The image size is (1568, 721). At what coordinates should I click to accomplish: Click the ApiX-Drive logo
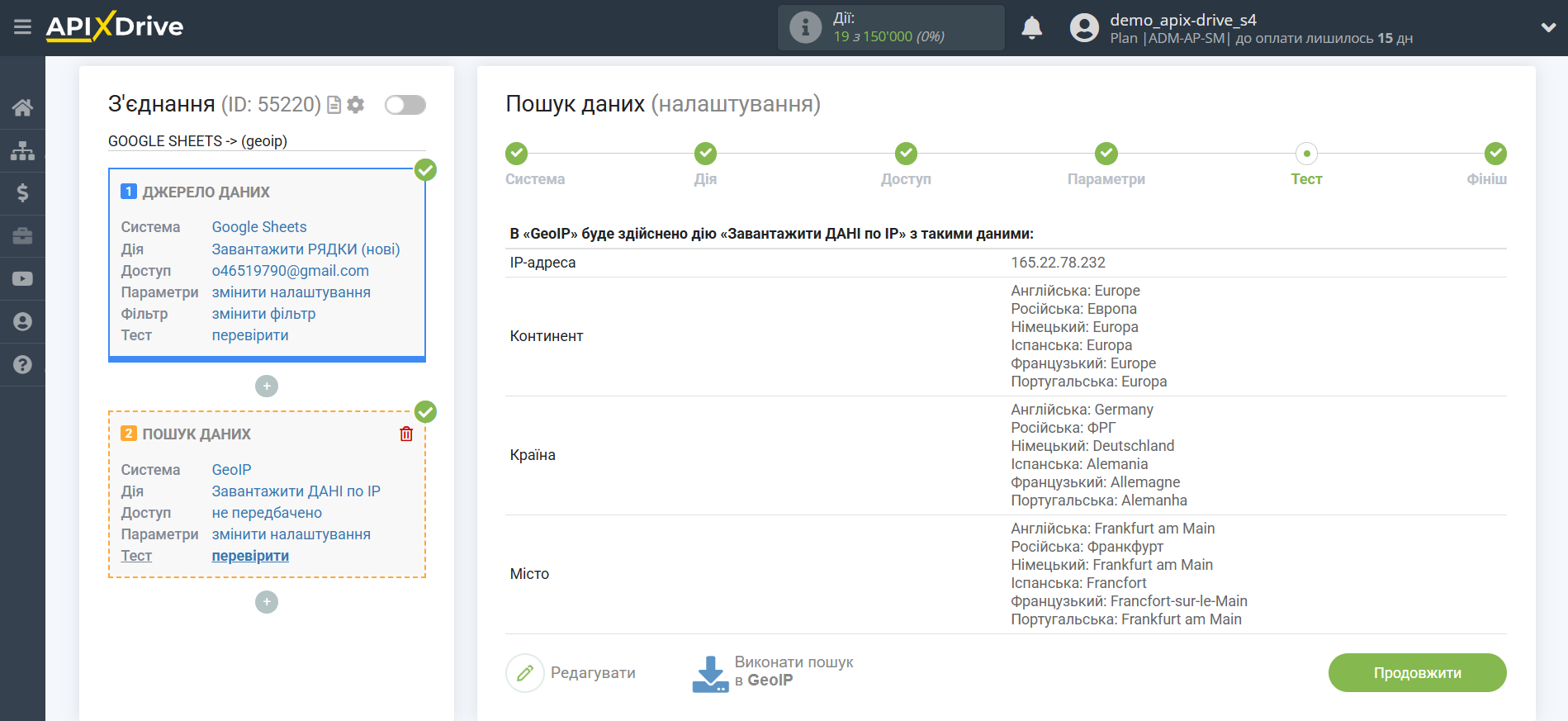click(115, 26)
